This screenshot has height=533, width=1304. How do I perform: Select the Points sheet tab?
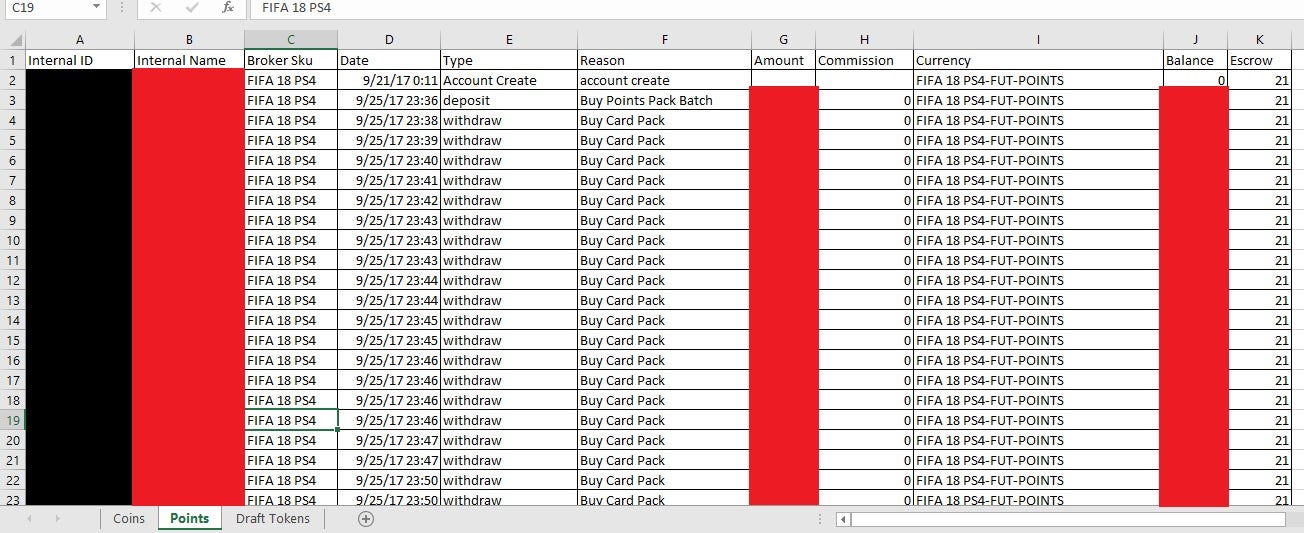[190, 518]
